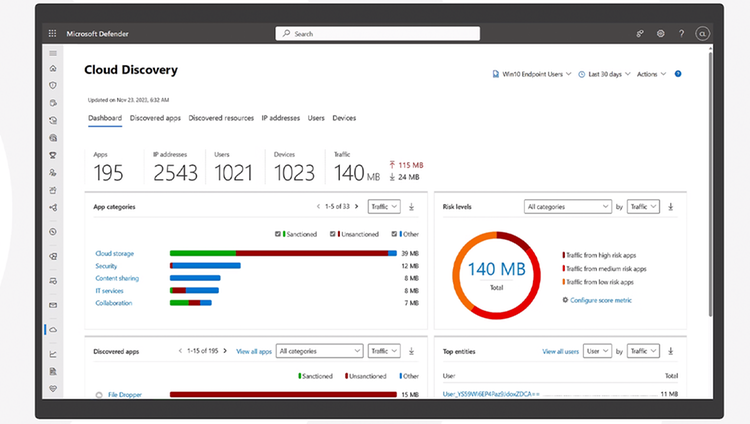This screenshot has height=424, width=750.
Task: Uncheck Unsanctioned in App categories legend
Action: (x=332, y=234)
